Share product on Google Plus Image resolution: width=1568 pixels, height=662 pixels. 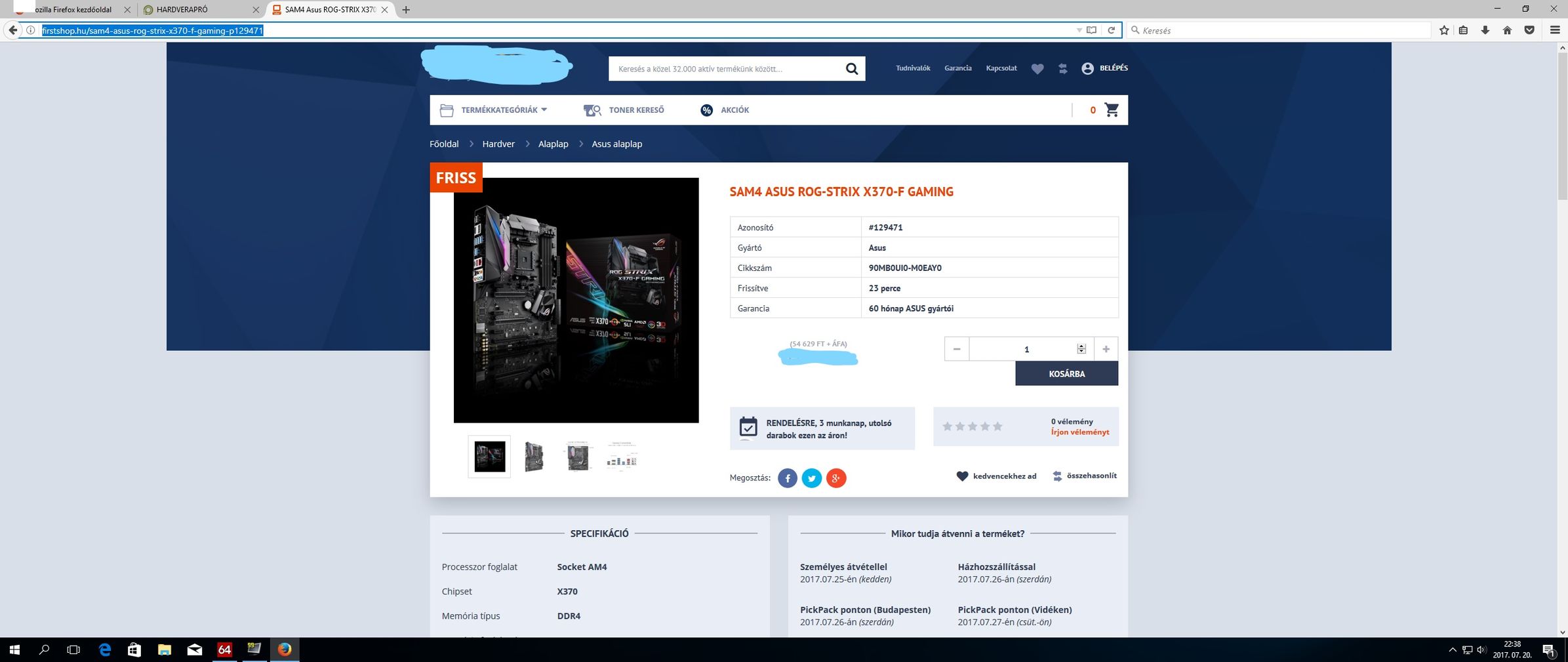(836, 478)
